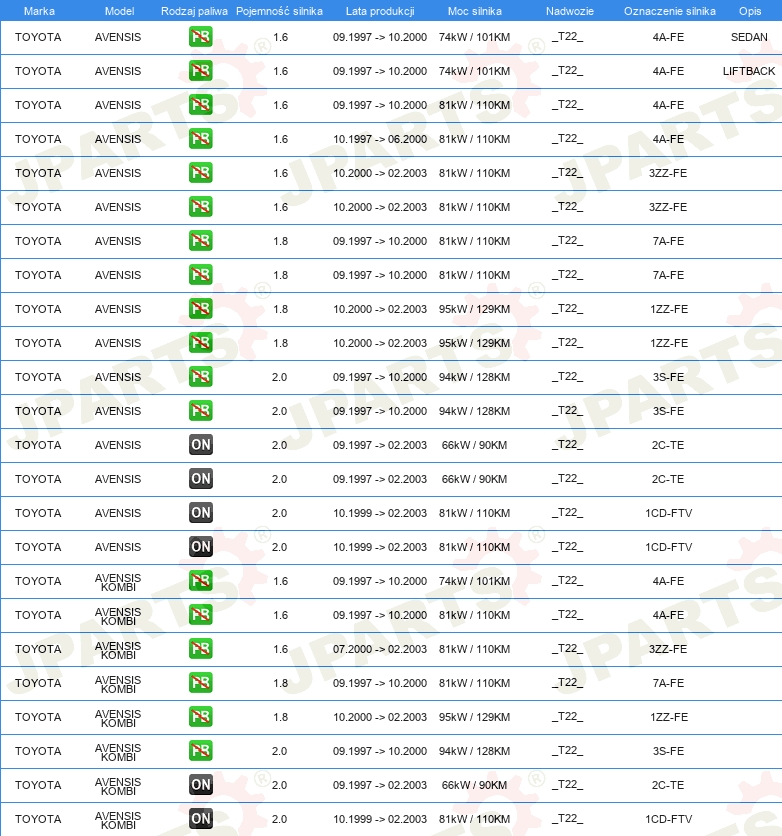The height and width of the screenshot is (836, 782).
Task: Click petrol icon of Avensis Kombi 3ZZ-FE row
Action: 200,649
